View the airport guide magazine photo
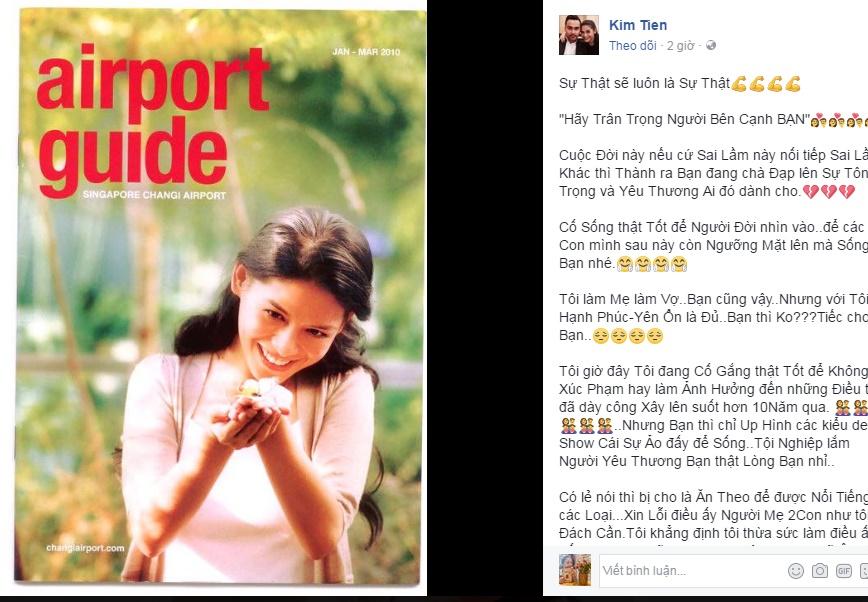868x602 pixels. point(220,296)
